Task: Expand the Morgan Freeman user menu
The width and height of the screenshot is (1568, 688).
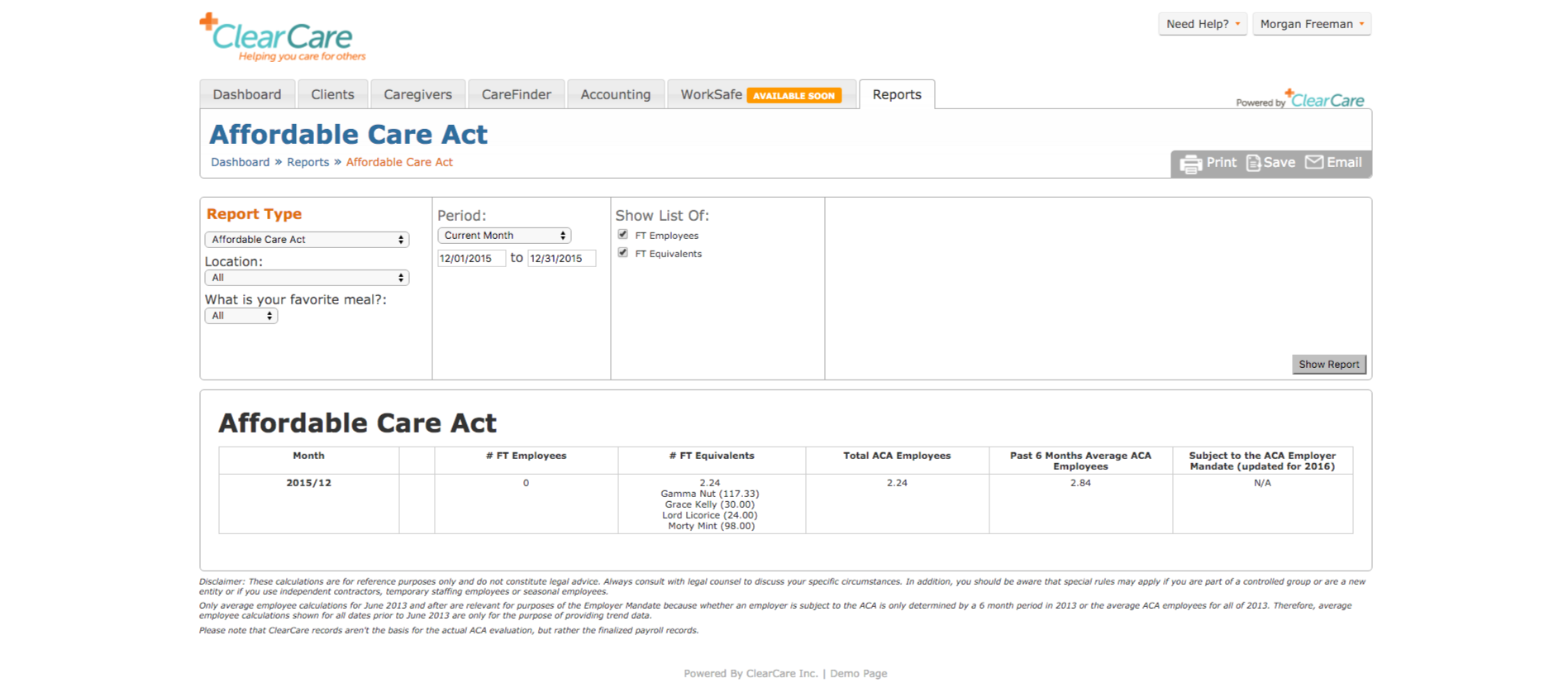Action: tap(1312, 24)
